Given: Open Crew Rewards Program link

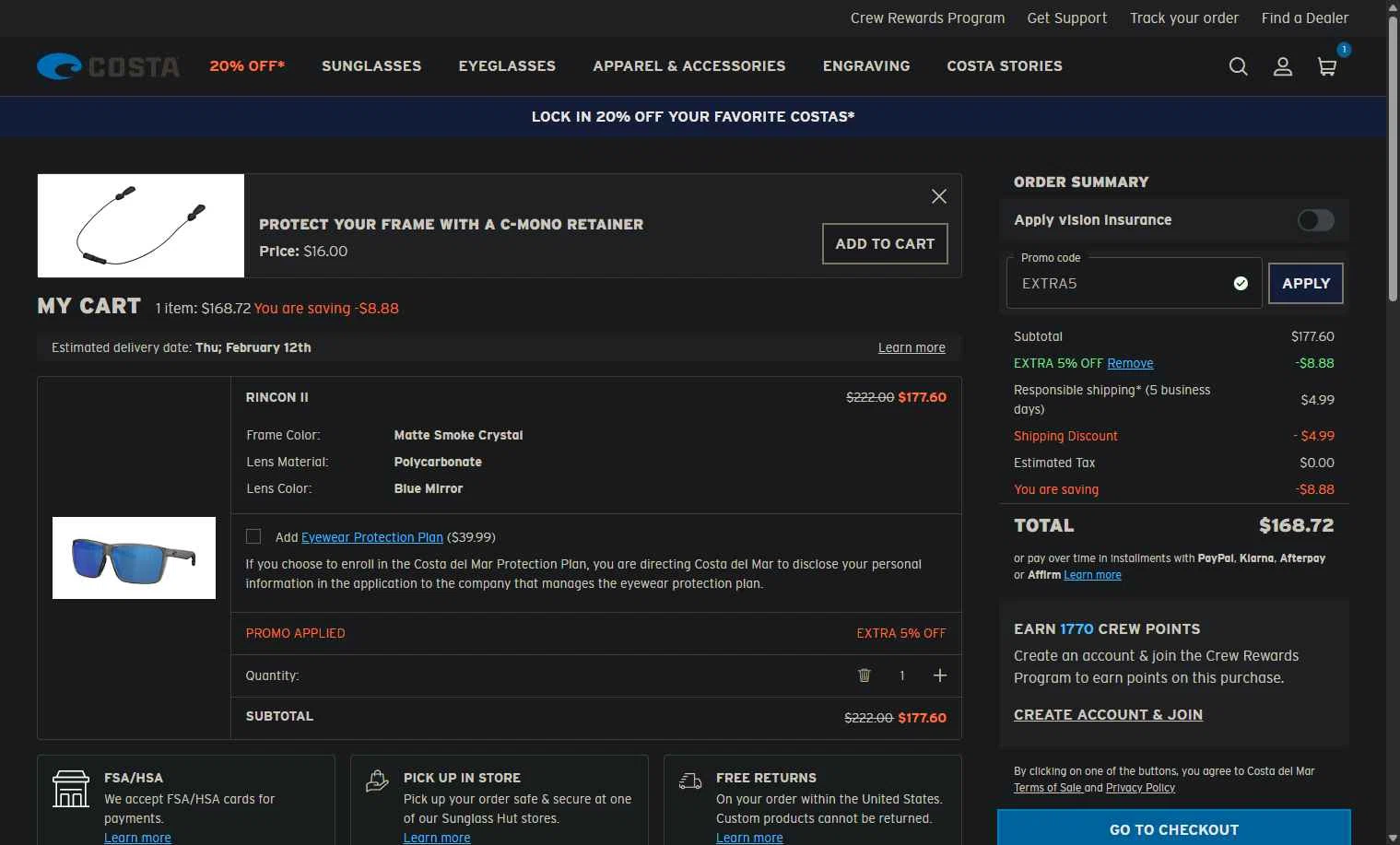Looking at the screenshot, I should pos(927,18).
